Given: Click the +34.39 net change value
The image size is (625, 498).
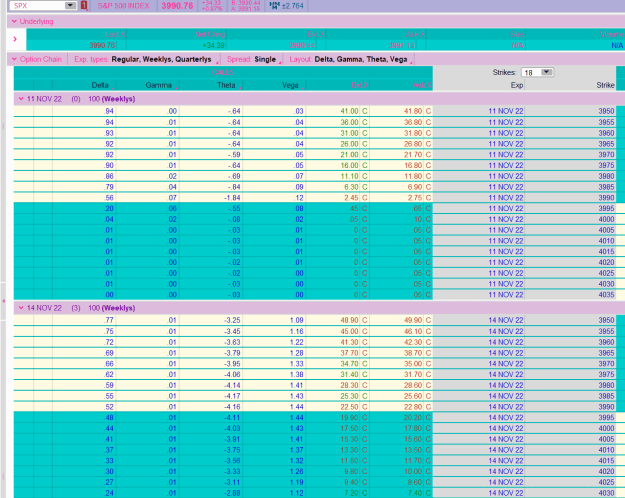Looking at the screenshot, I should pos(213,45).
